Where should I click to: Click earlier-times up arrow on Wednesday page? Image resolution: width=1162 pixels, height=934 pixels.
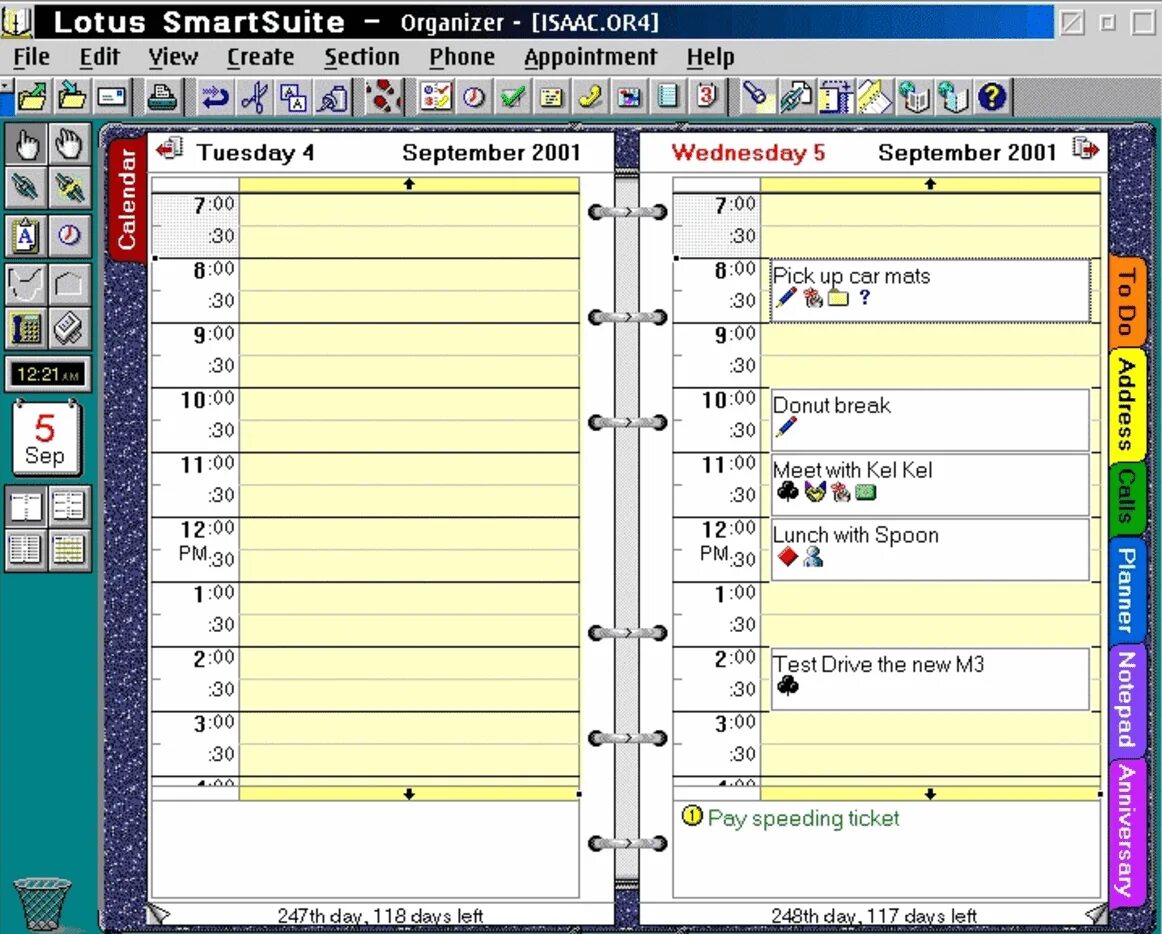[x=930, y=184]
